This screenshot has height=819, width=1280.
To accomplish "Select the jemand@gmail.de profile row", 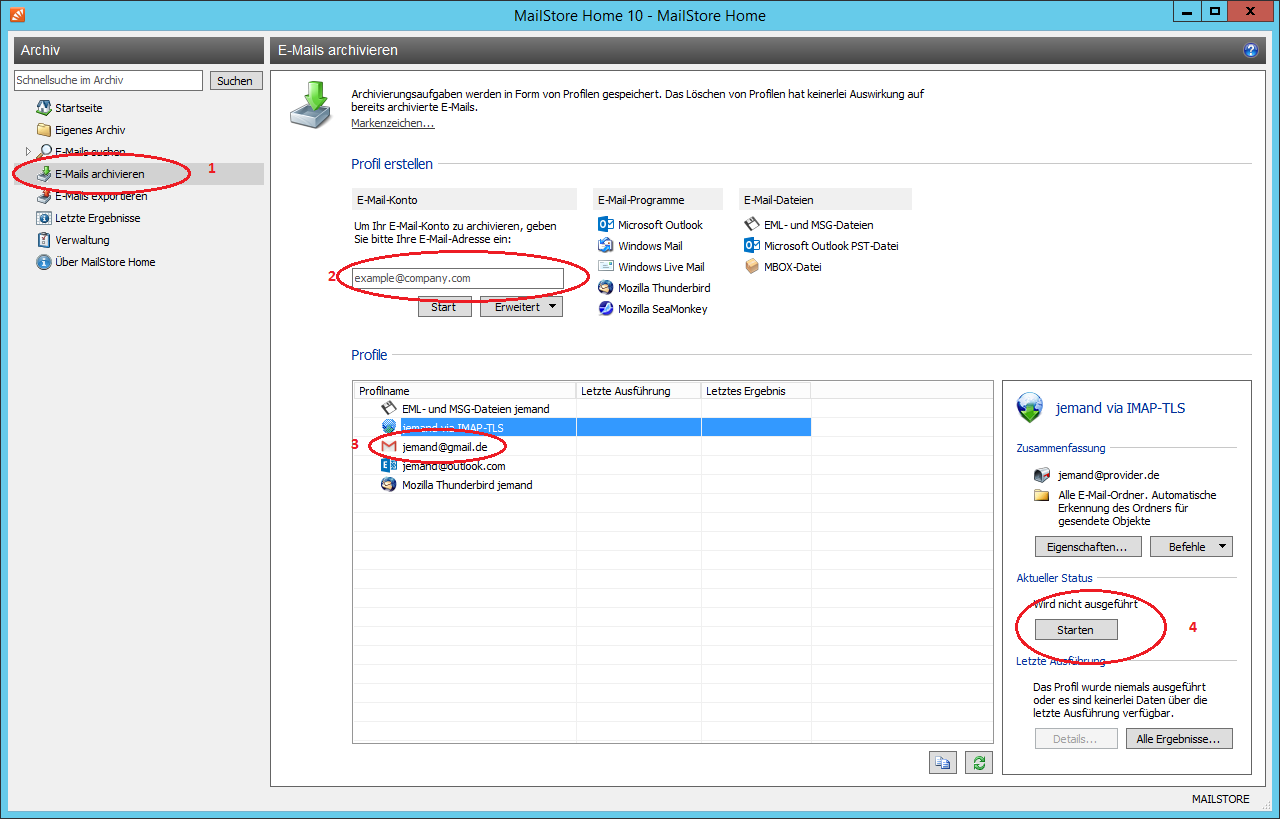I will [x=582, y=447].
